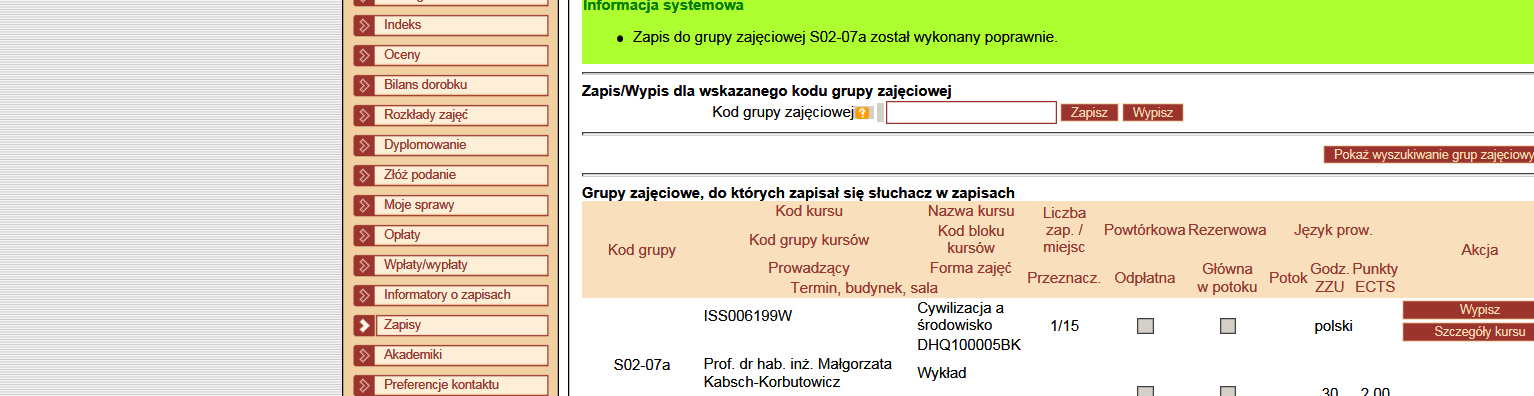Open the Akademiki section

(461, 355)
